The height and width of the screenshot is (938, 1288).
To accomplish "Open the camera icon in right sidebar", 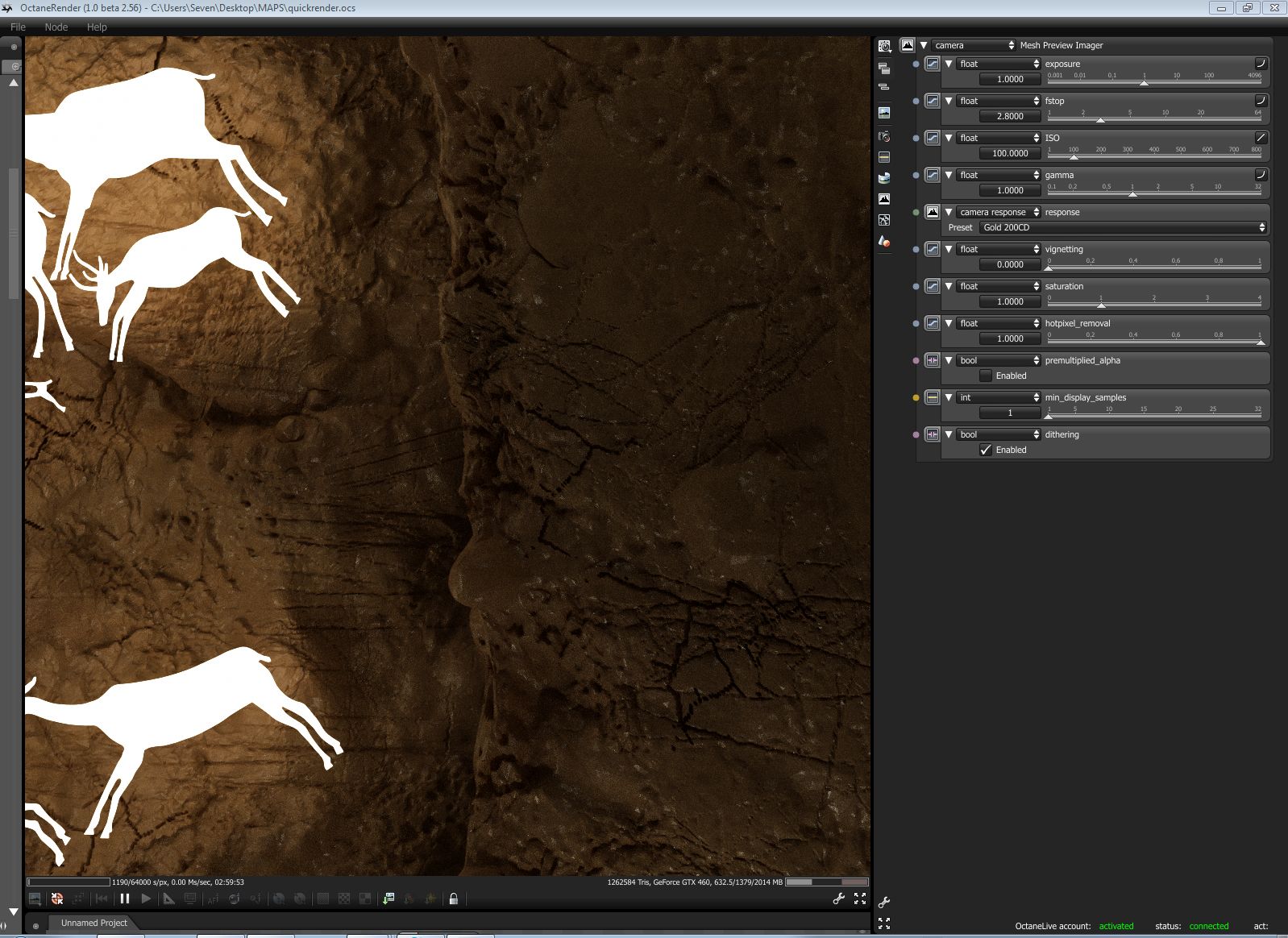I will [x=884, y=136].
